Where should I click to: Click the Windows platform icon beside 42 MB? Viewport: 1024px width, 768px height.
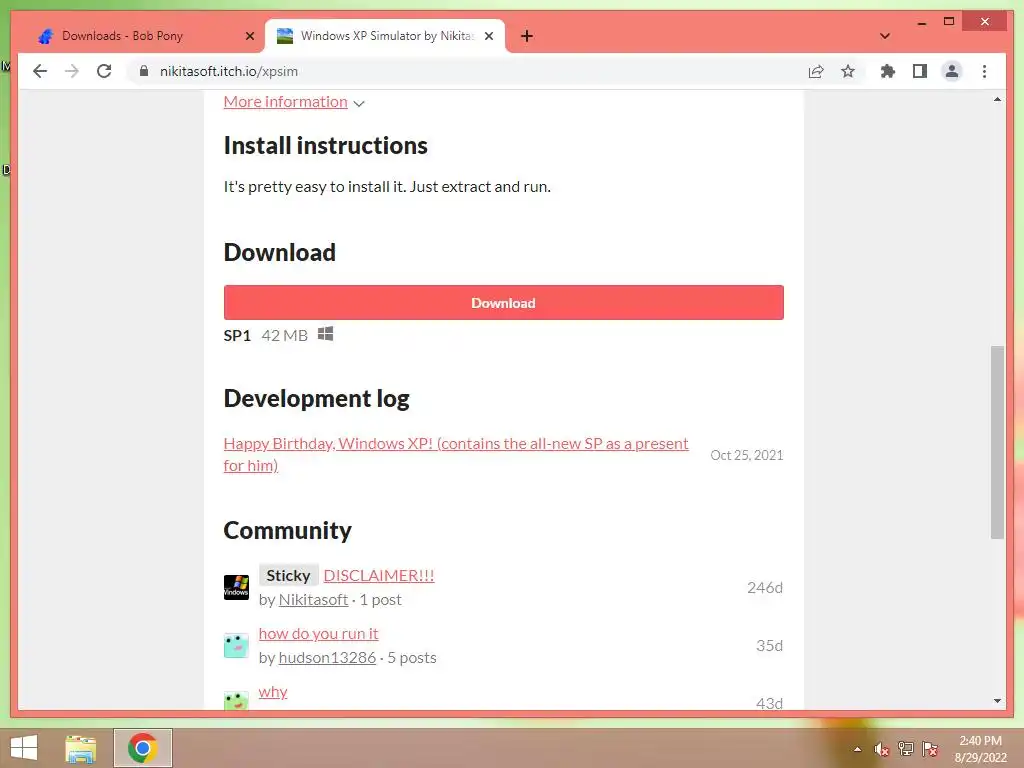pyautogui.click(x=325, y=334)
